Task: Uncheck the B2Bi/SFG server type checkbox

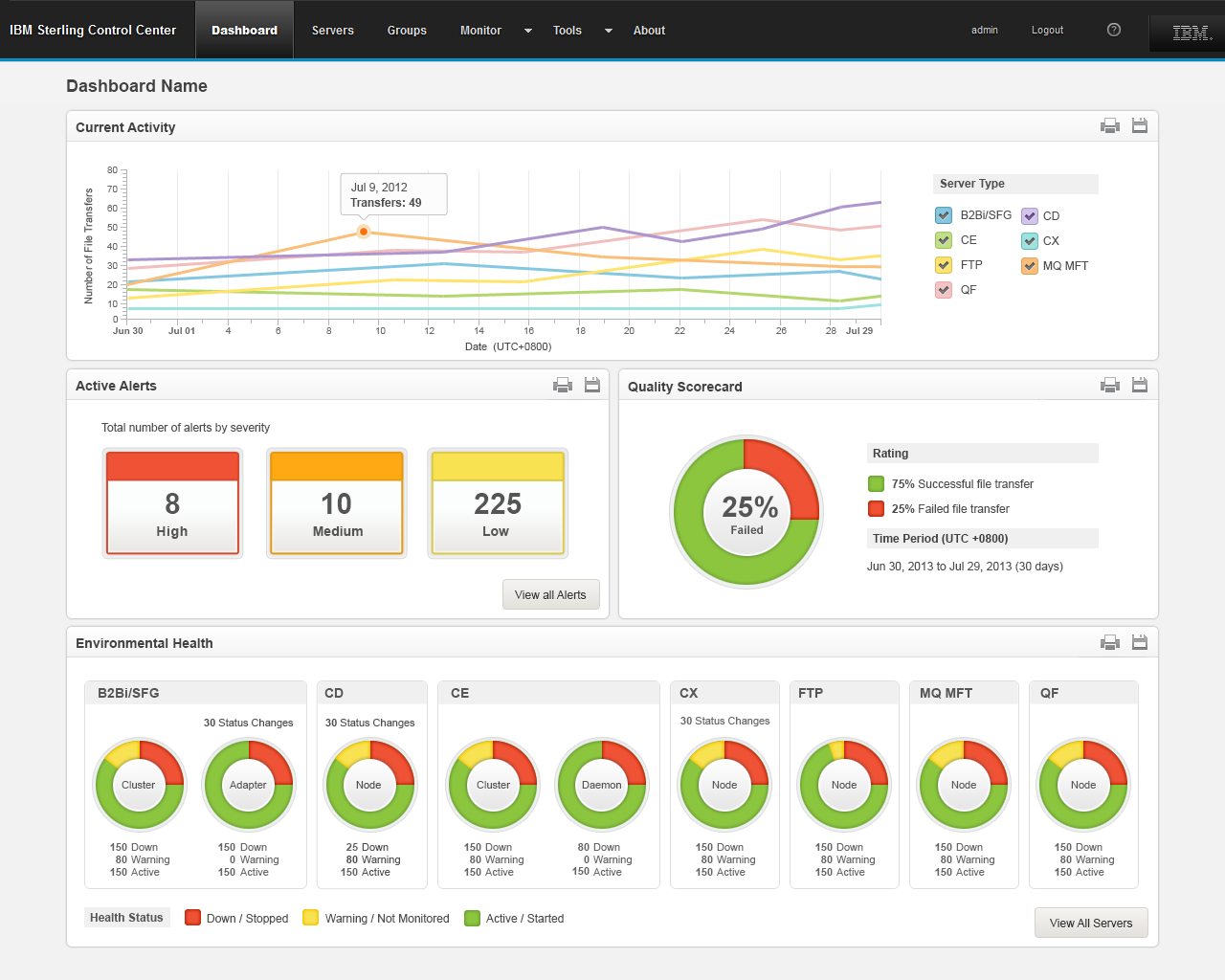Action: tap(944, 215)
